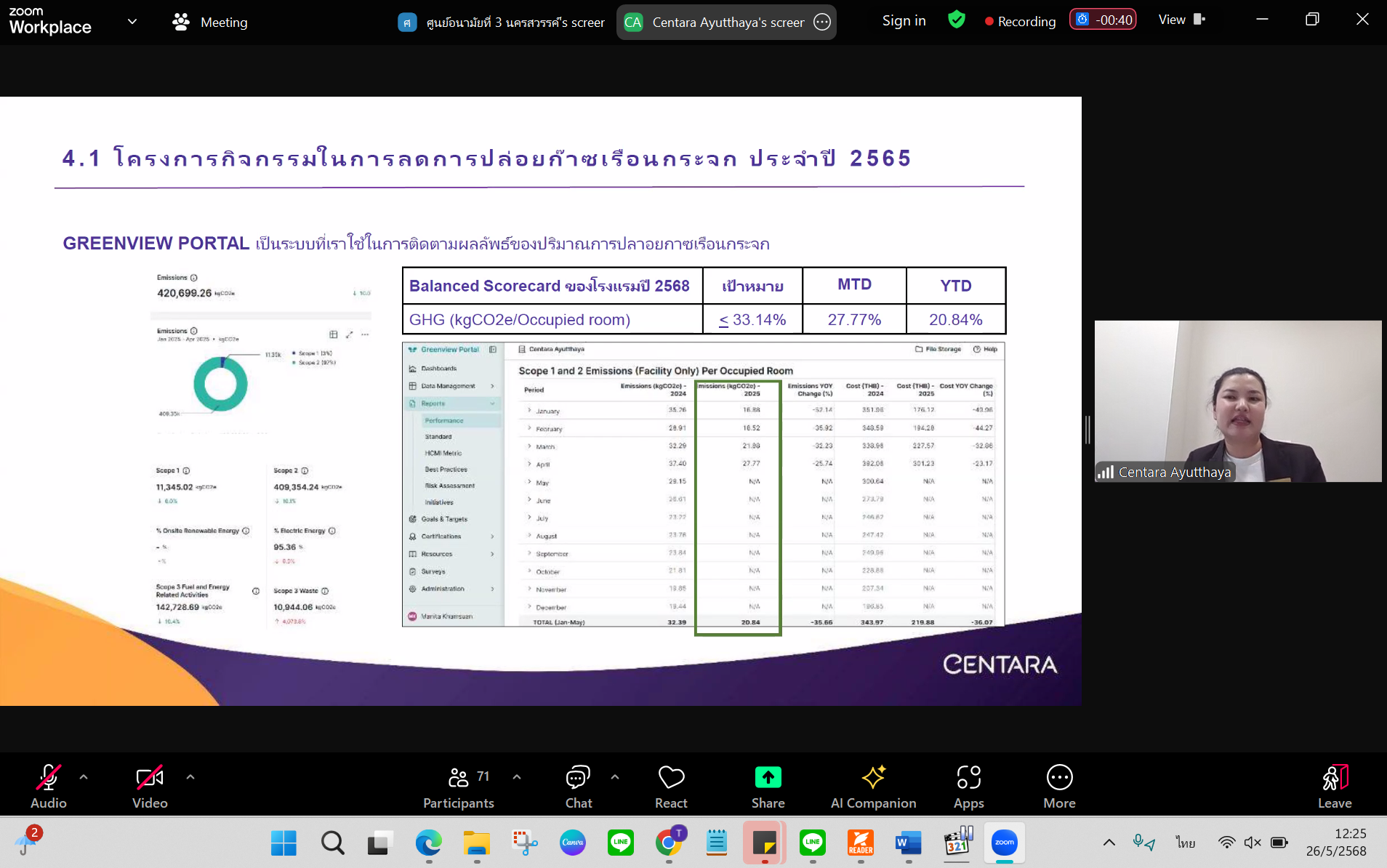
Task: Open clock and date 12:25 in tray
Action: 1336,843
